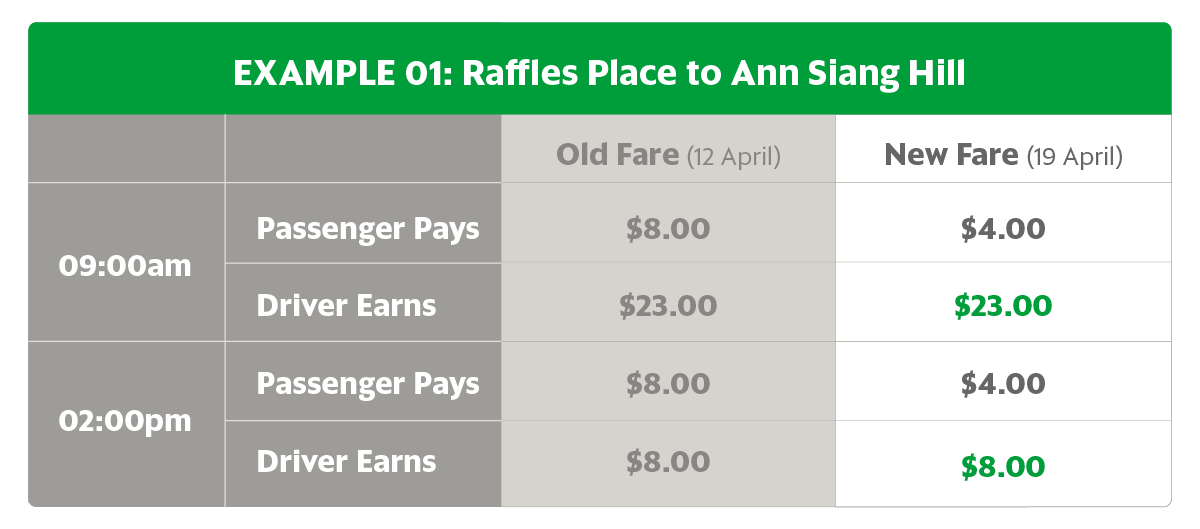Click old $8.00 passenger fare at 09:00am
1200x529 pixels.
point(667,229)
